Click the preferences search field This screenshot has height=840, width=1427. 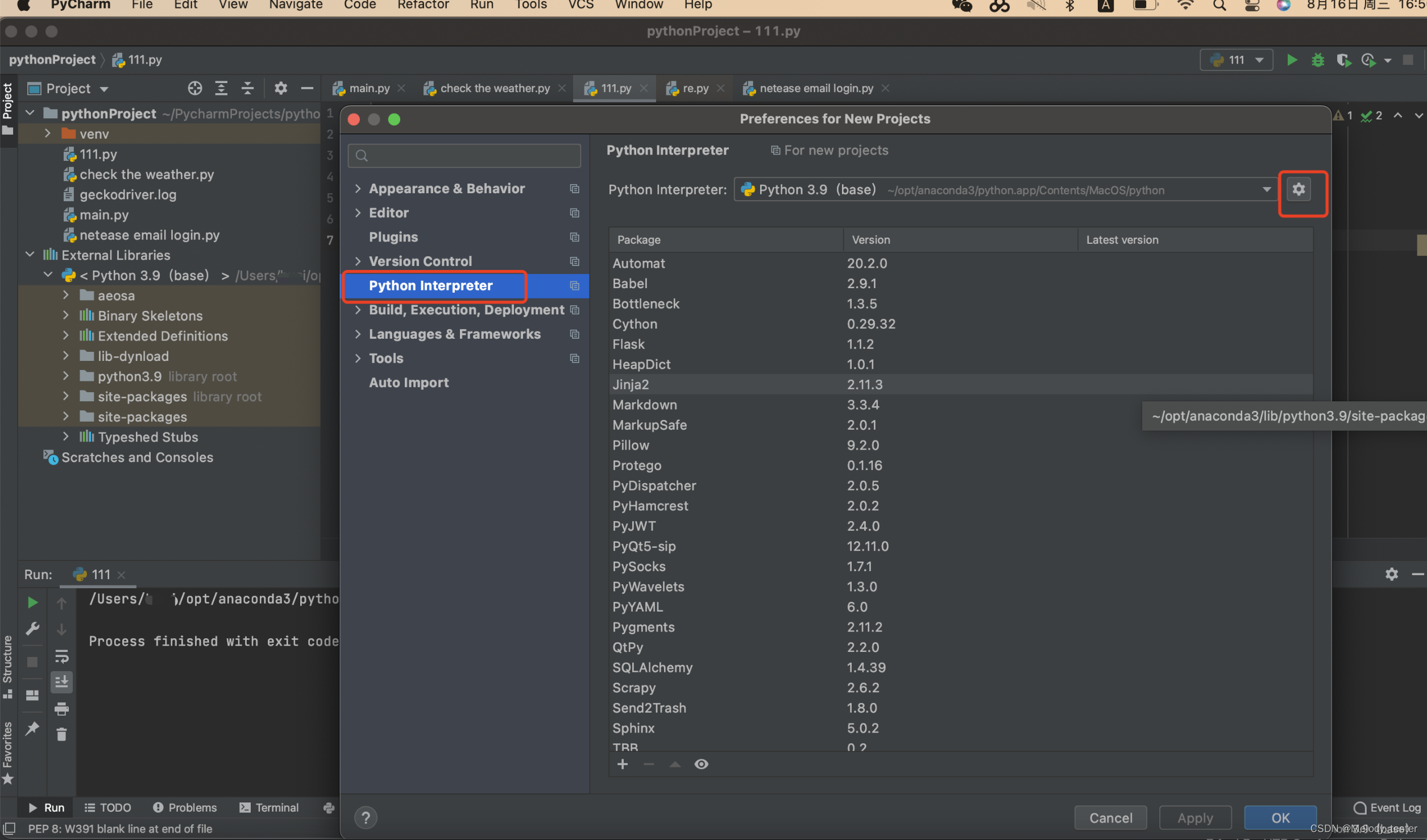click(464, 156)
